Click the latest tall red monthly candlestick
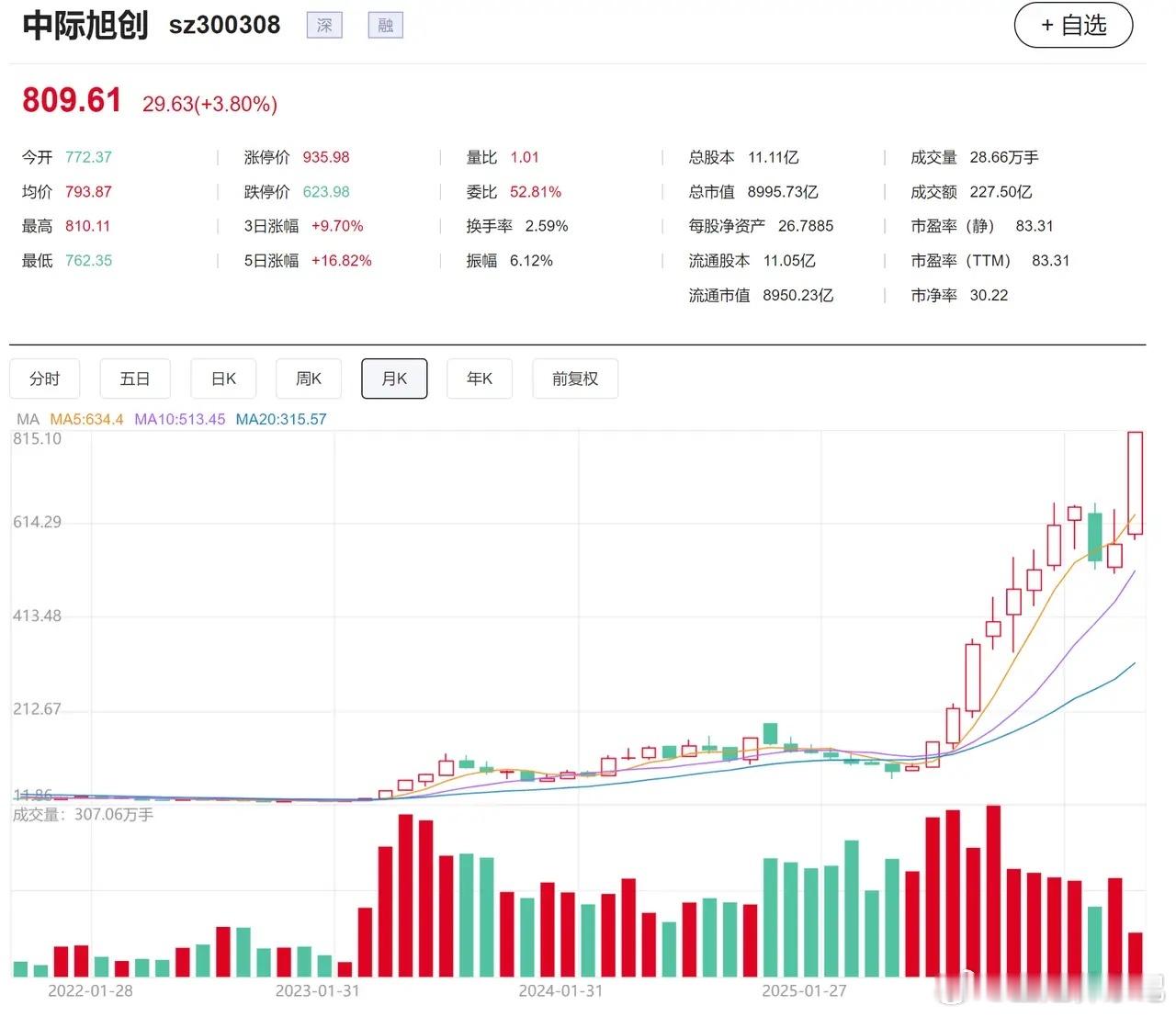Viewport: 1176px width, 1017px height. pos(1136,483)
